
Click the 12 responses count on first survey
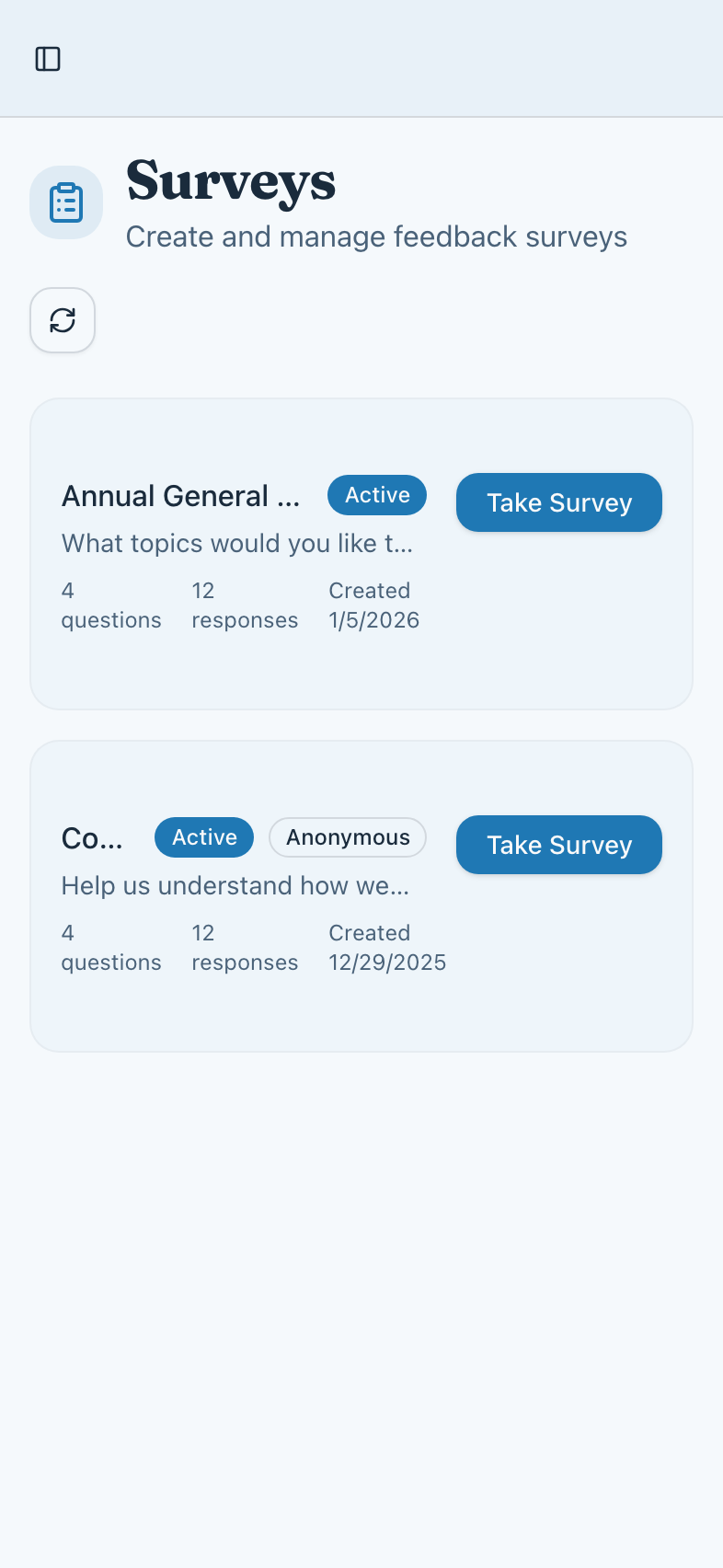pyautogui.click(x=244, y=605)
